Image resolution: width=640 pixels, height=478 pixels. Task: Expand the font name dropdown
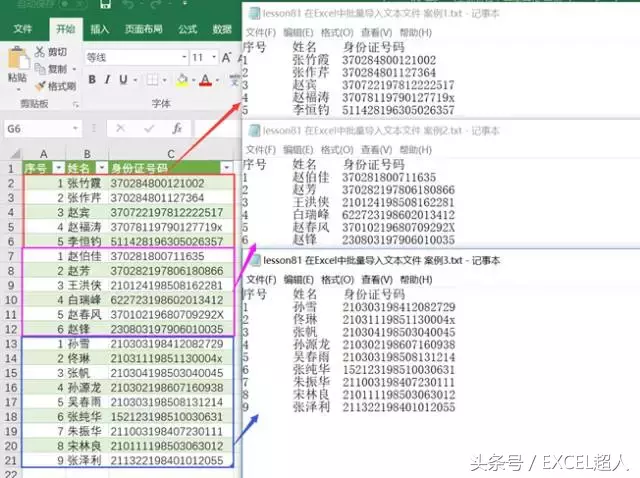(184, 58)
